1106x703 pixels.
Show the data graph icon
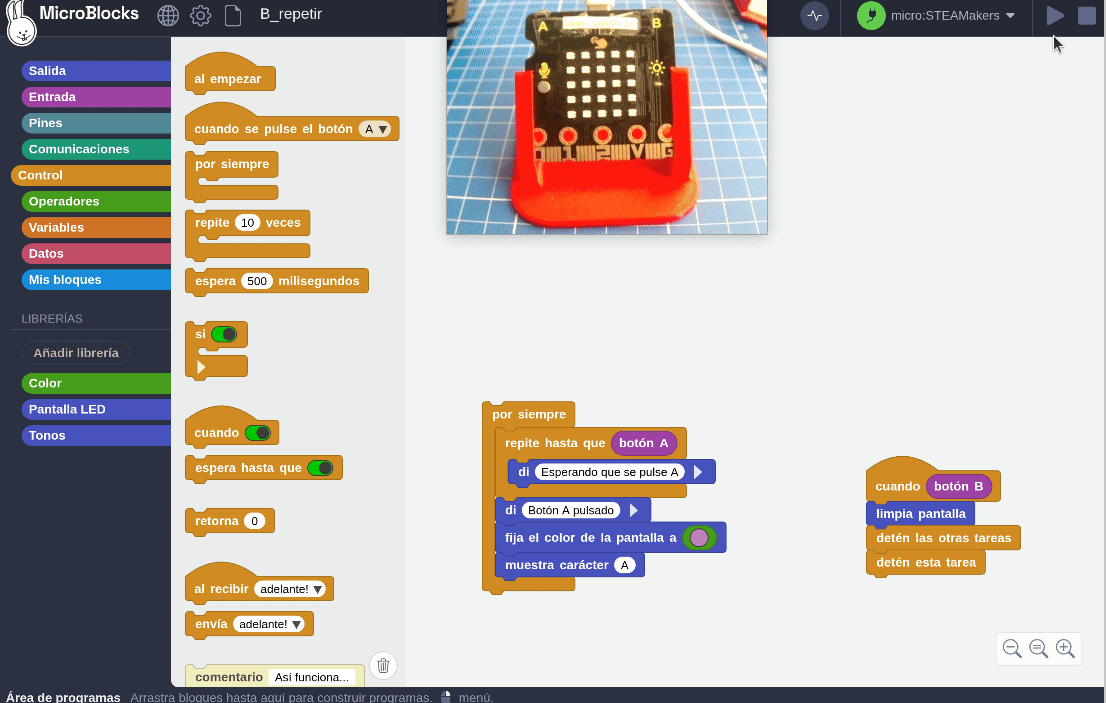pos(815,16)
